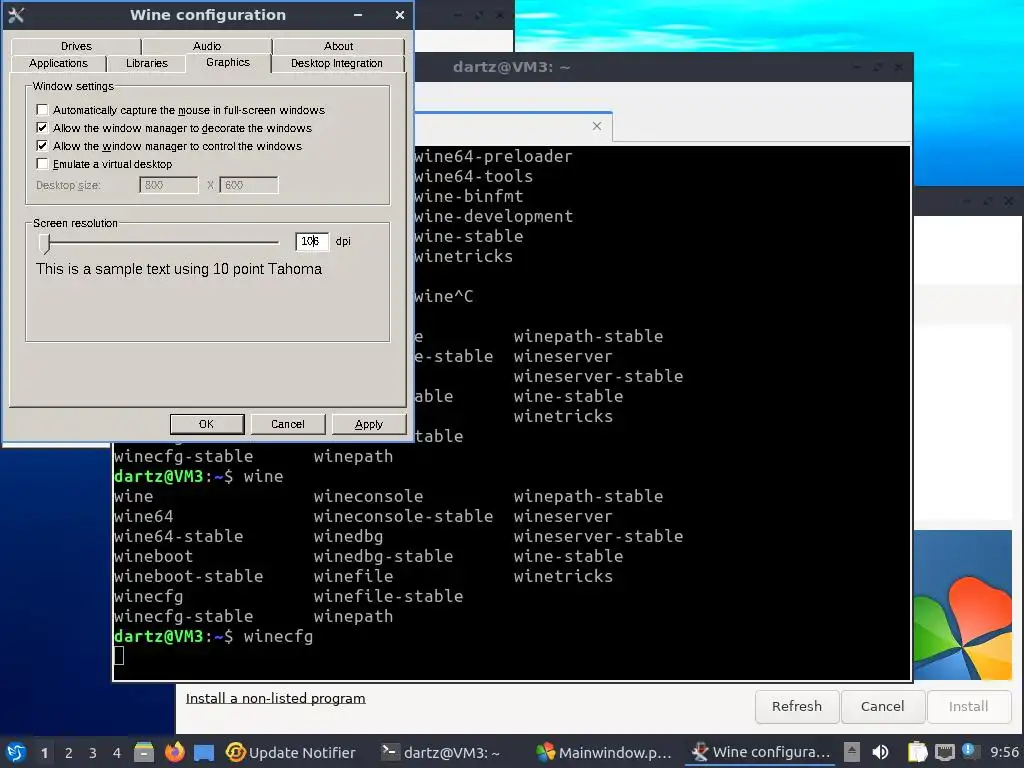
Task: Click Refresh in the background window
Action: (x=797, y=707)
